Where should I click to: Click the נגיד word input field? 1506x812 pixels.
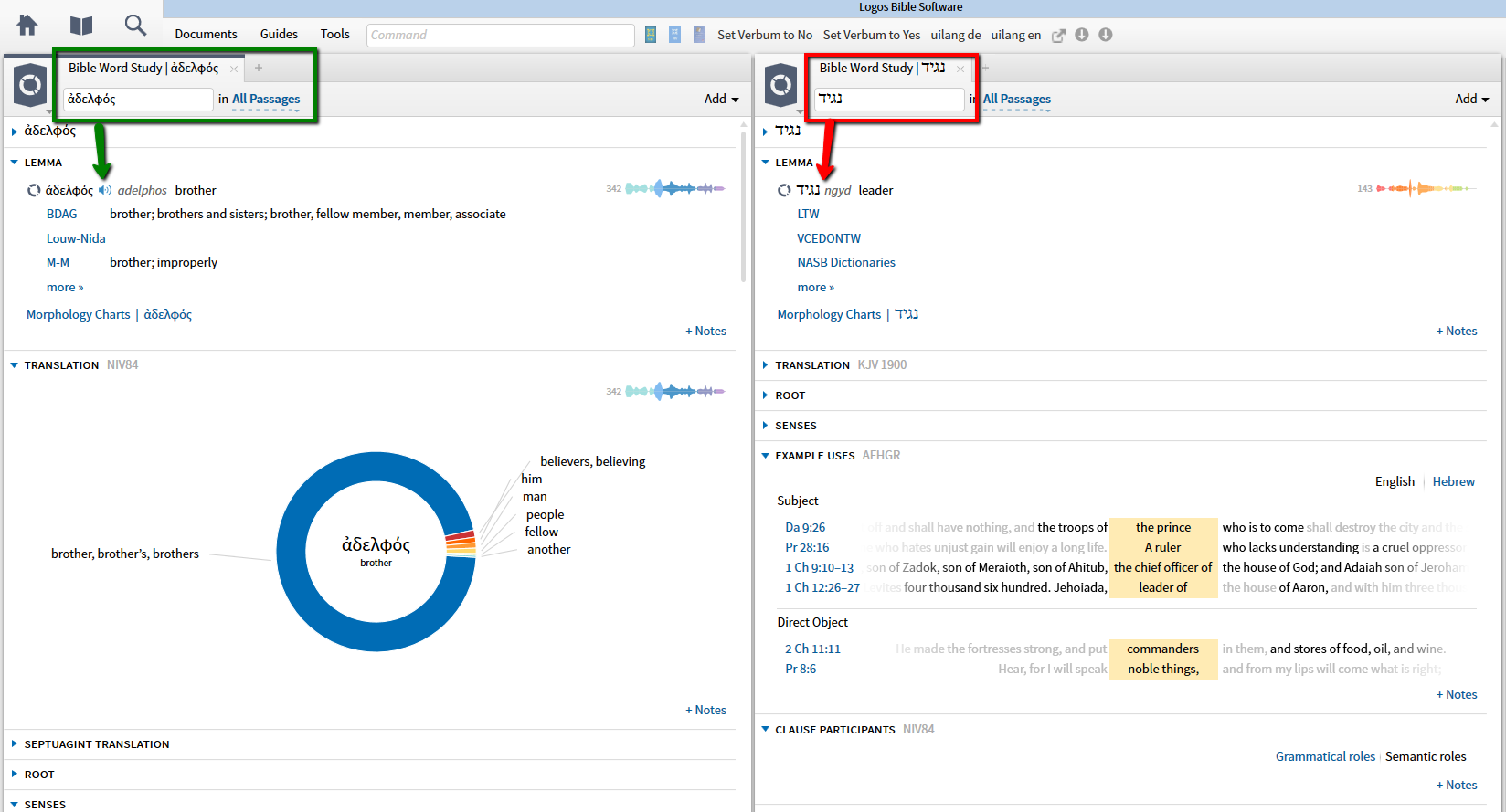click(x=889, y=99)
